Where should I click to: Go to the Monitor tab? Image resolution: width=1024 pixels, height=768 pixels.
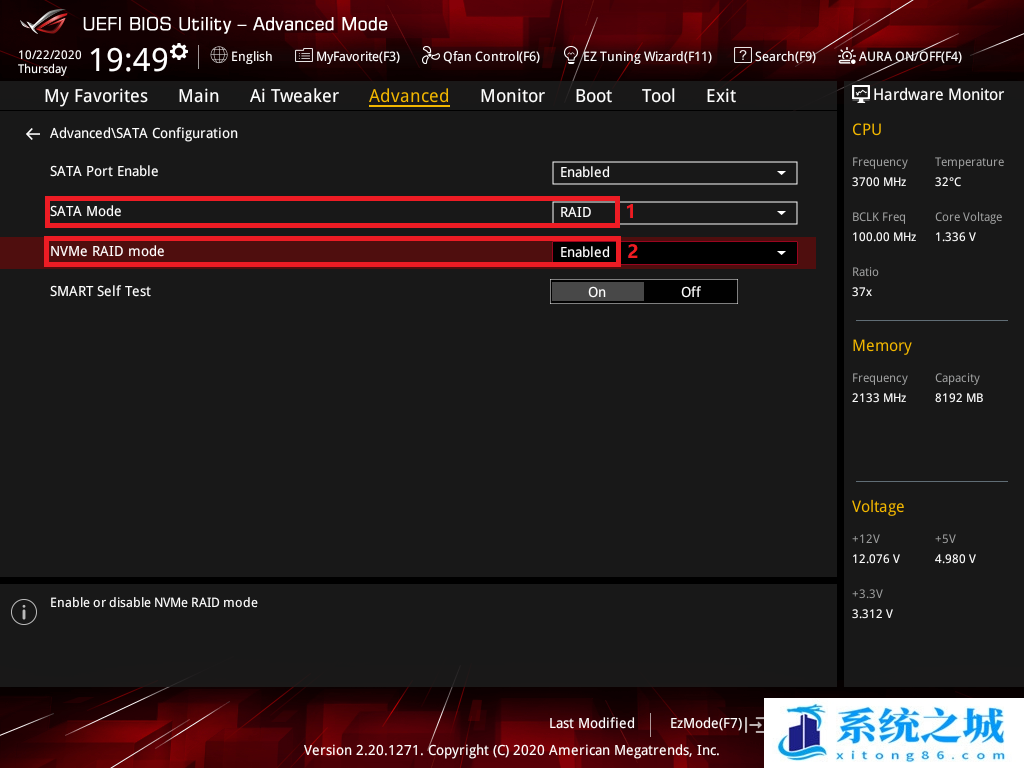(x=512, y=96)
